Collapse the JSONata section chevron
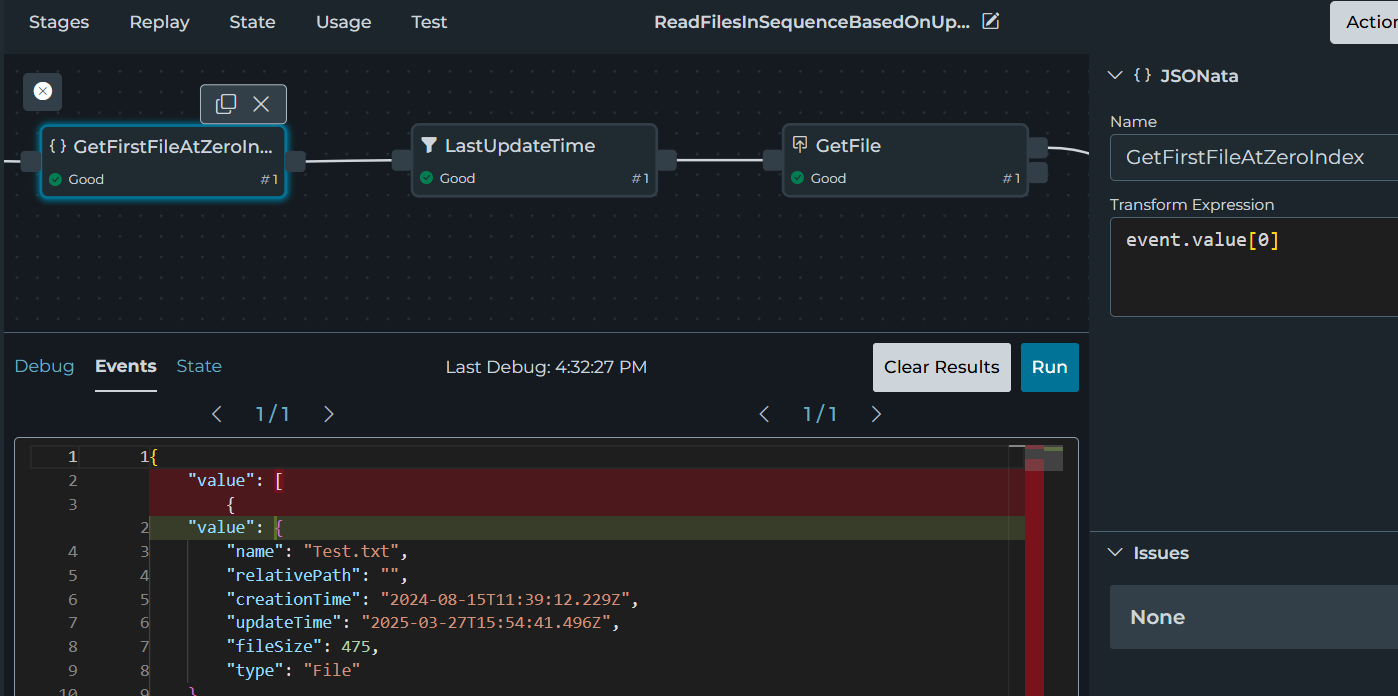The width and height of the screenshot is (1398, 696). (1116, 76)
